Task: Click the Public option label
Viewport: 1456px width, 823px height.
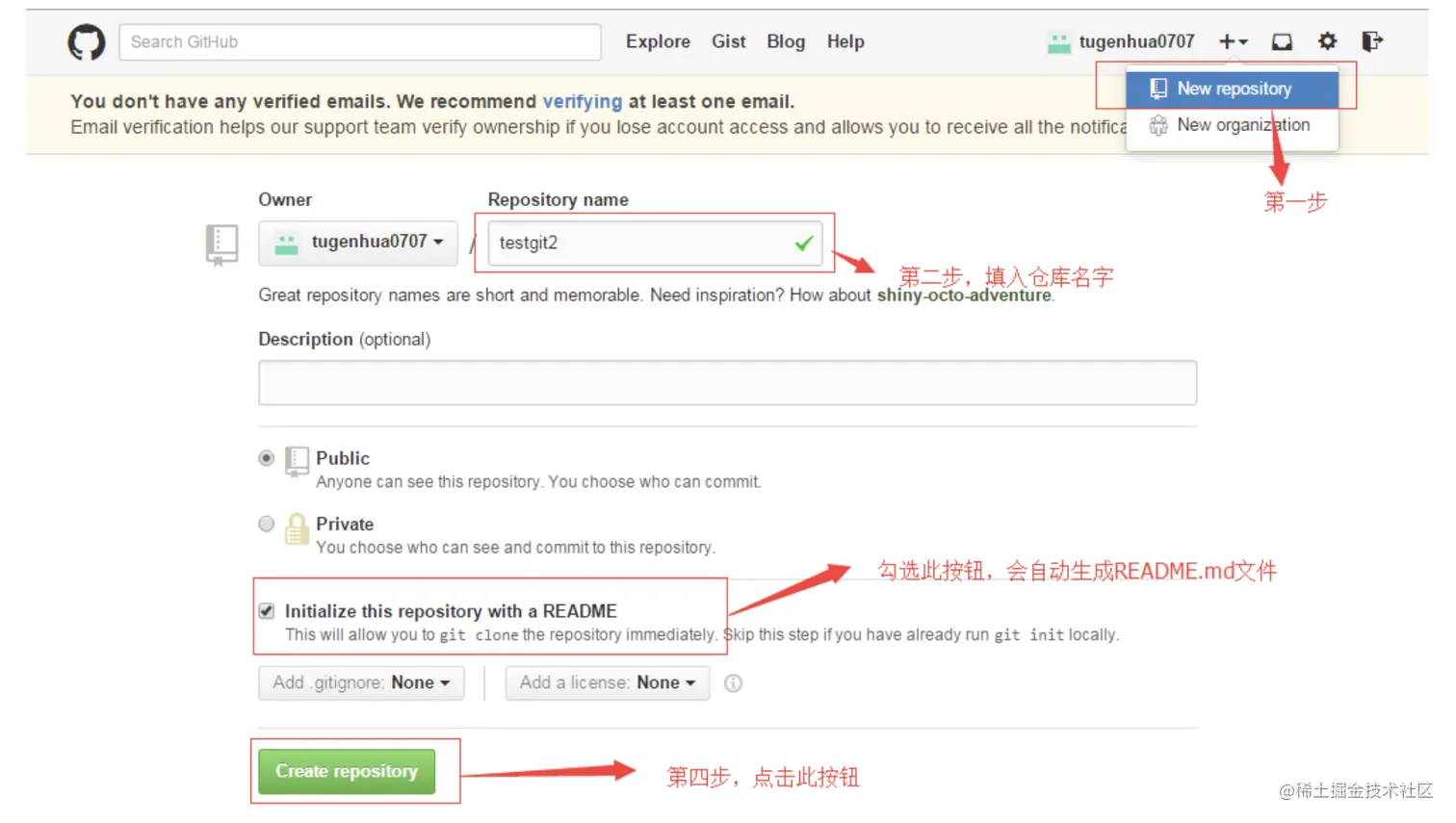Action: point(343,458)
